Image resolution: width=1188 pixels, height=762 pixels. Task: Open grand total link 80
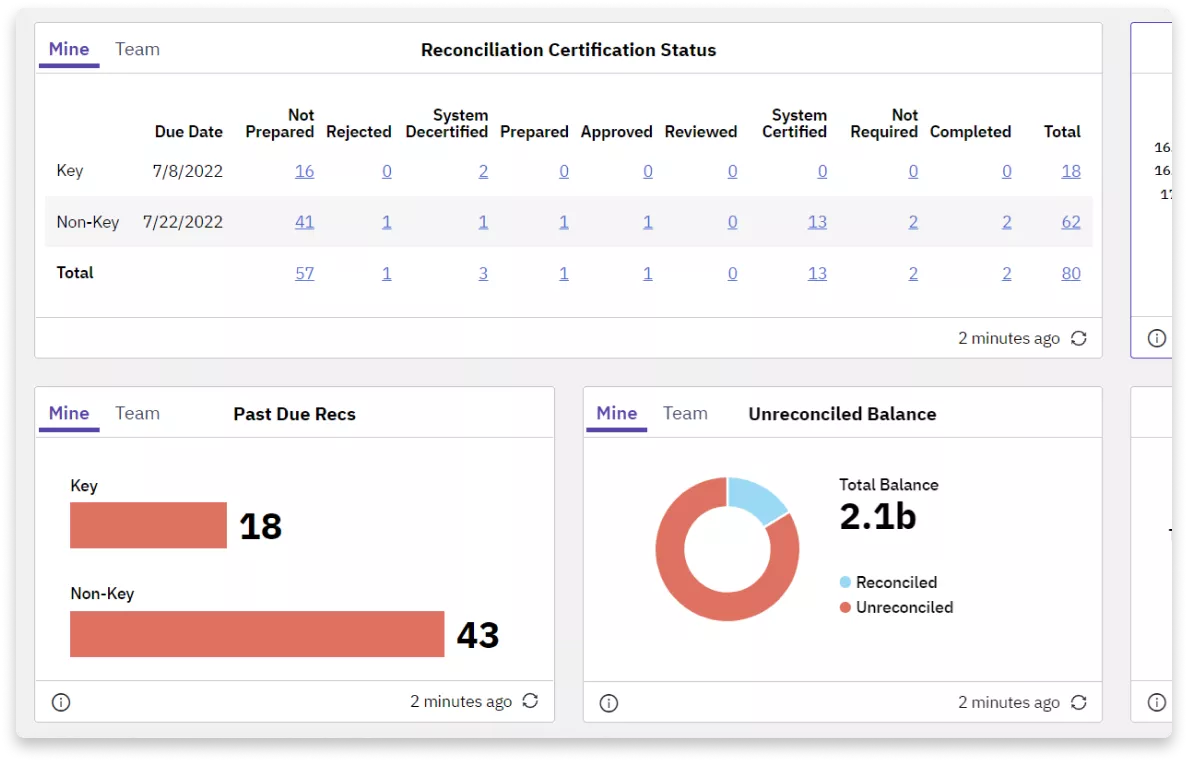[x=1070, y=273]
